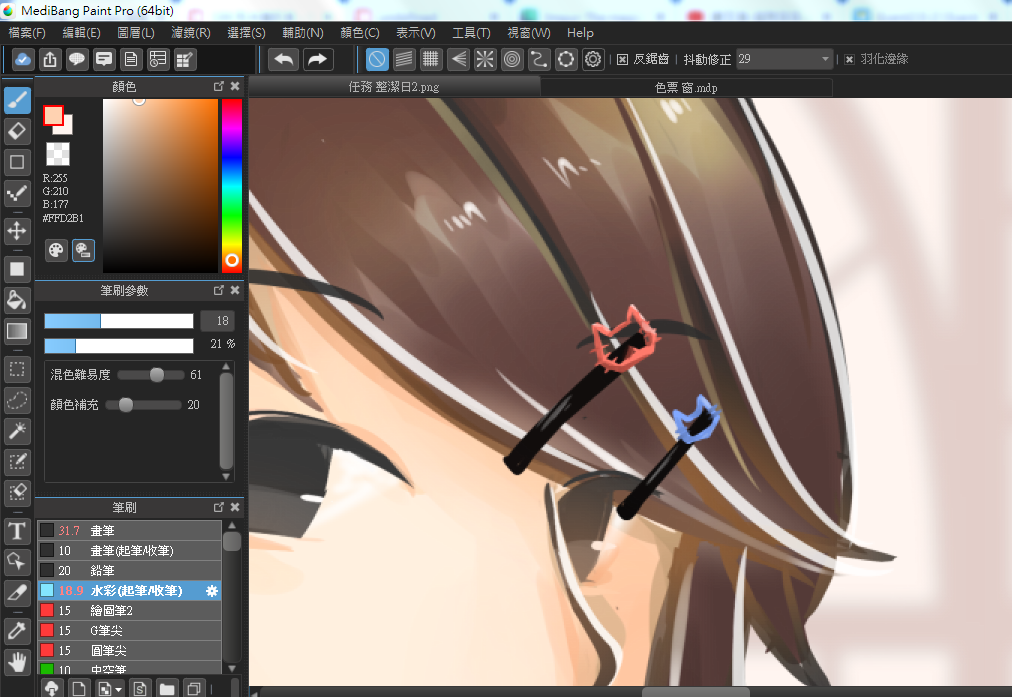Open settings gear for 水彩(起筆/收筆) brush

(212, 591)
